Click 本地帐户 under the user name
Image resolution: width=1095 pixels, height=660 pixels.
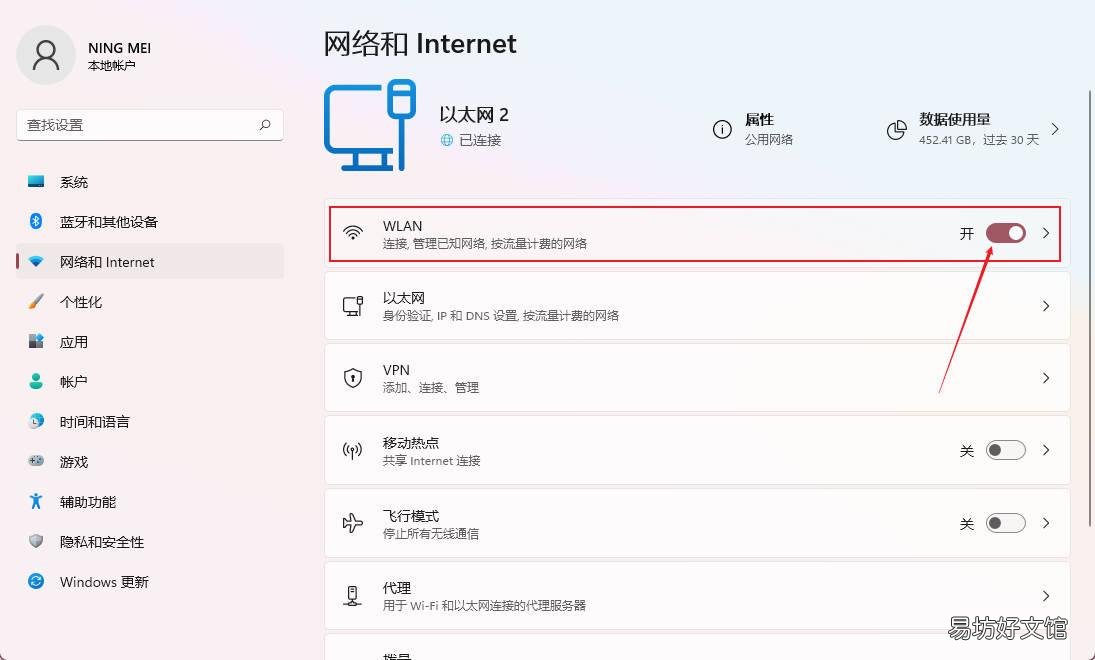tap(112, 66)
